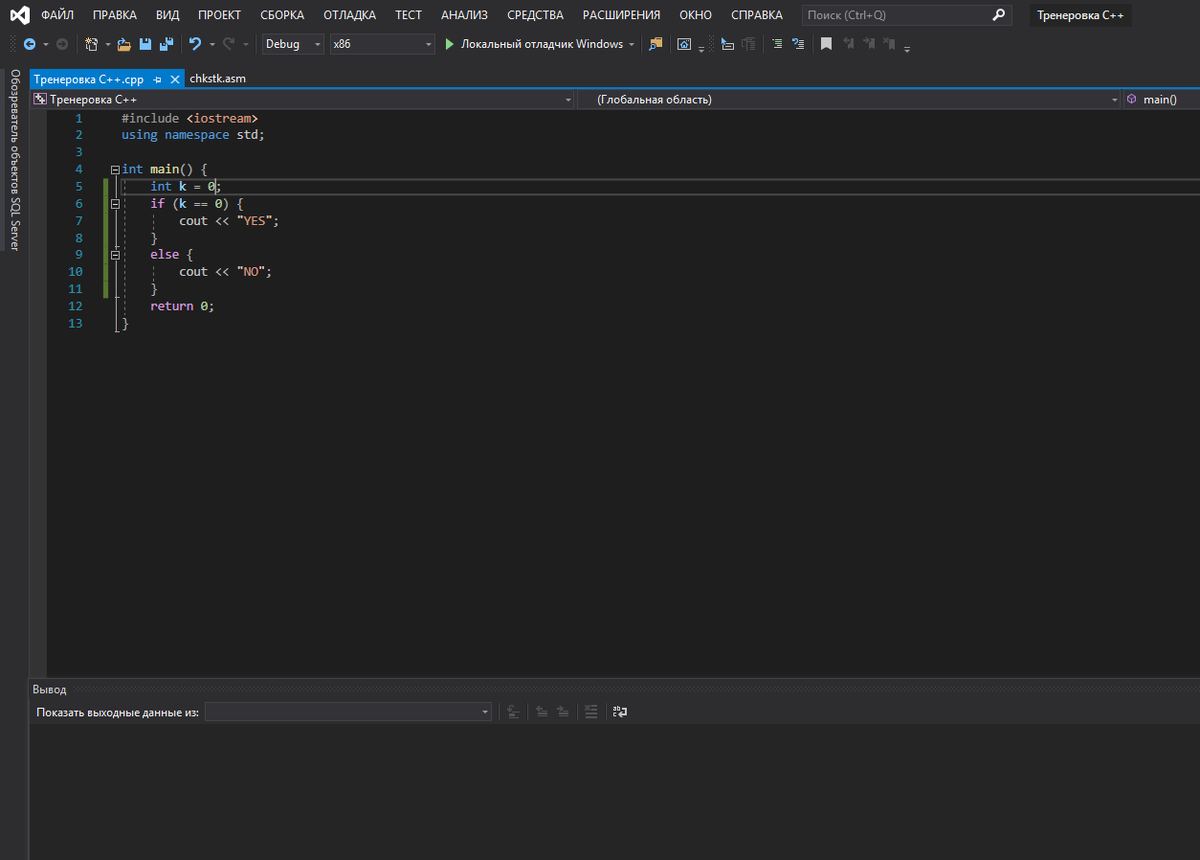Open the СБОРКА menu
The height and width of the screenshot is (860, 1200).
[282, 15]
